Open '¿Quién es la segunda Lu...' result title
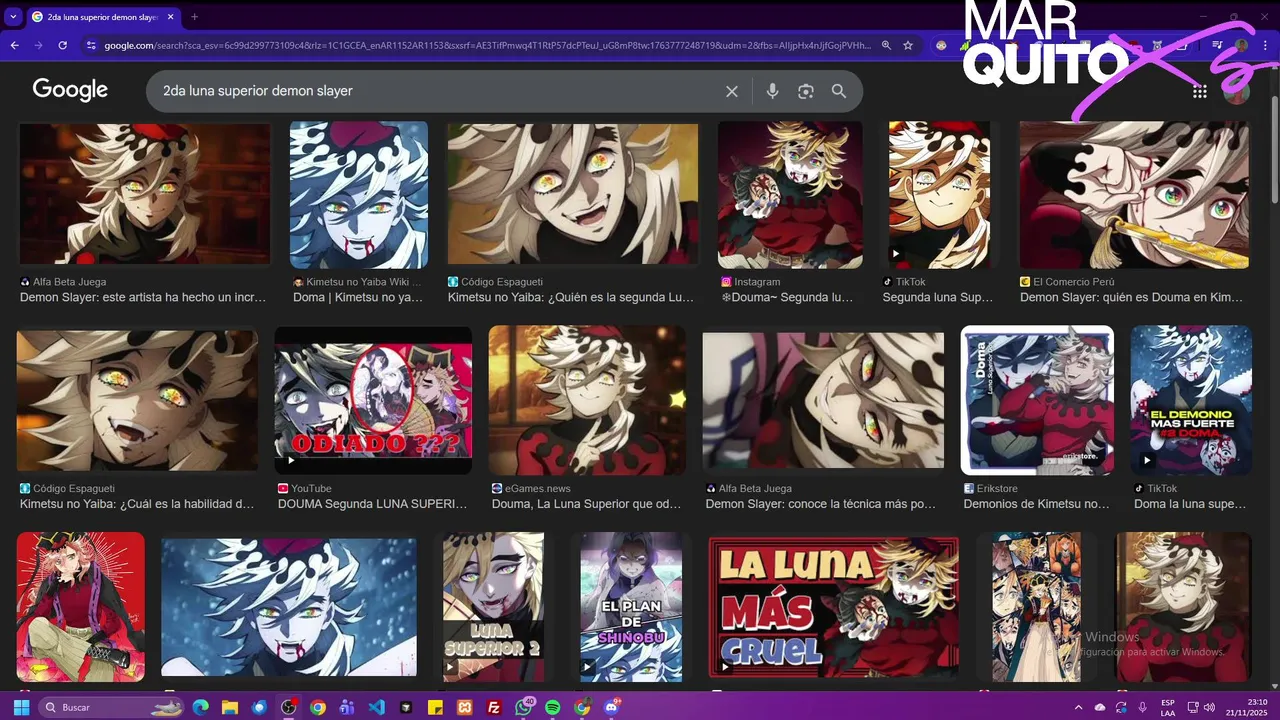 [x=570, y=297]
